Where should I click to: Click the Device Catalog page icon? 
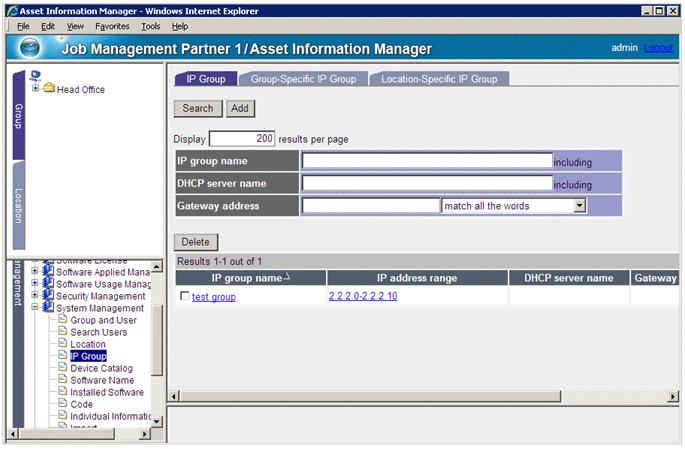pos(62,368)
